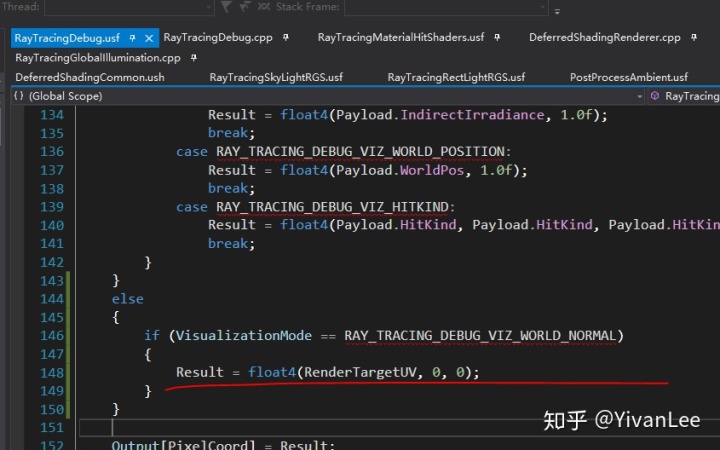Click the thread filter funnel icon
Viewport: 720px width, 450px height.
click(x=226, y=6)
